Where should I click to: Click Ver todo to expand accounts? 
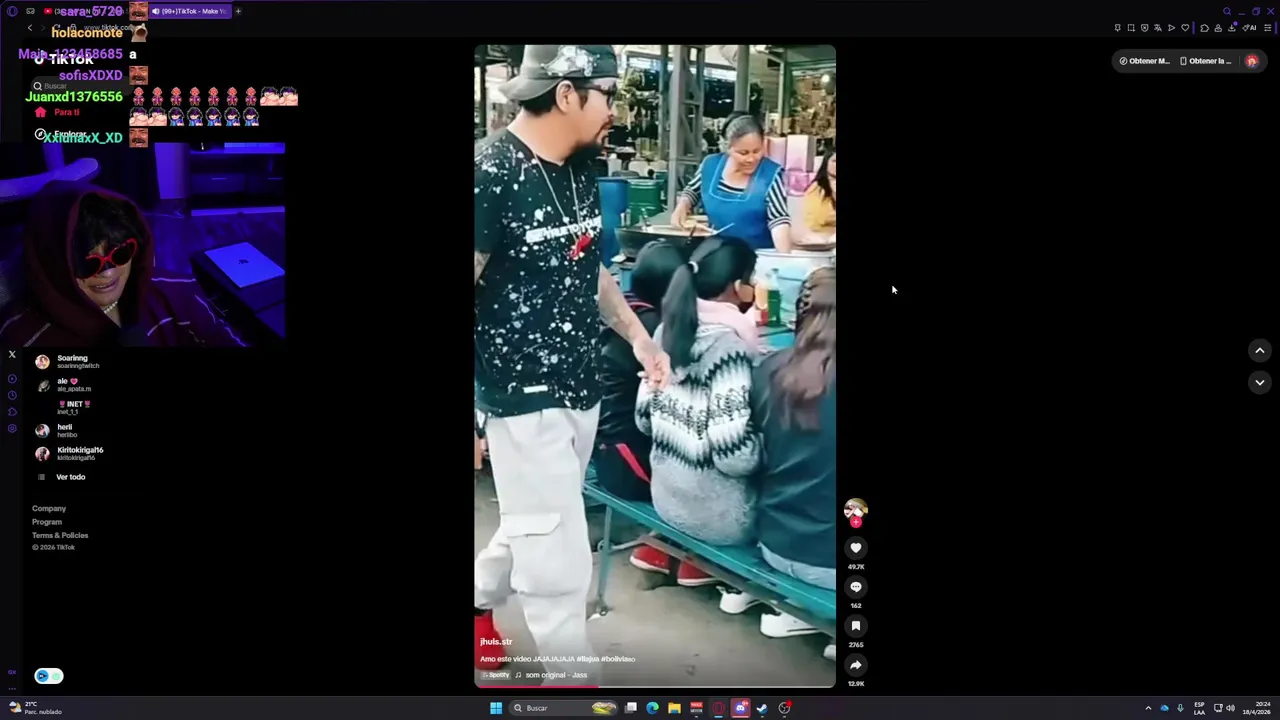pos(70,477)
